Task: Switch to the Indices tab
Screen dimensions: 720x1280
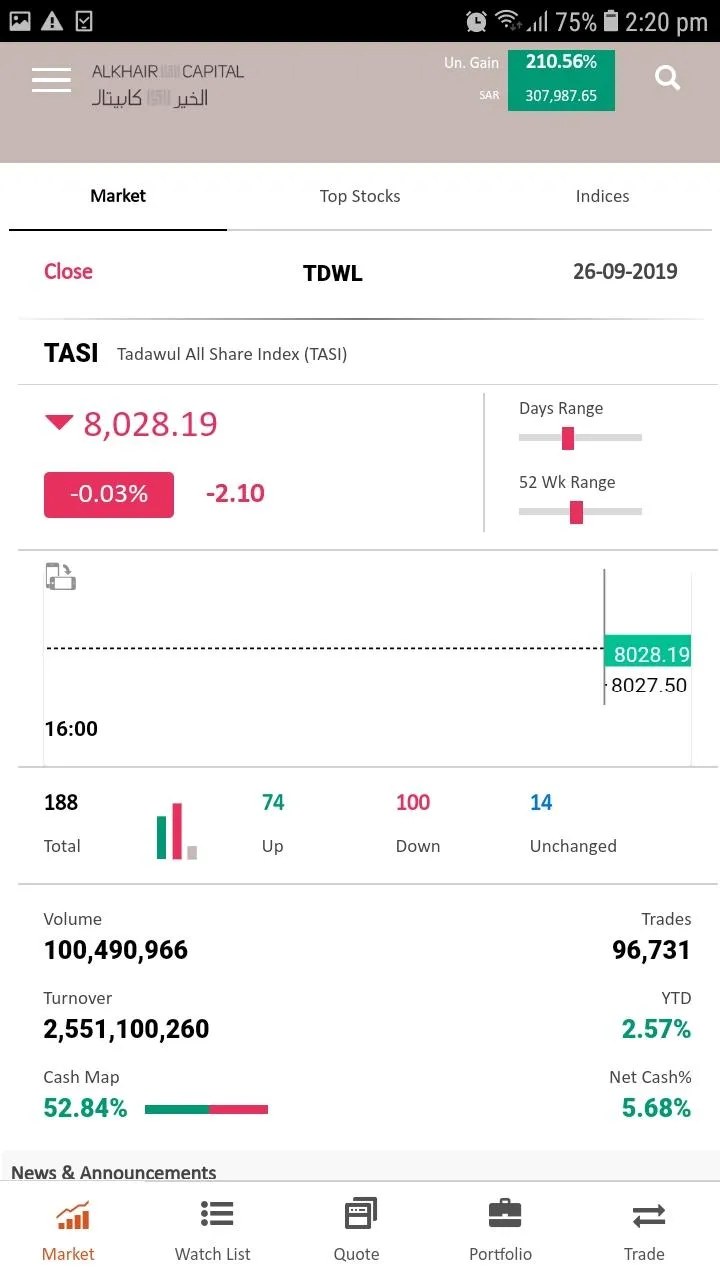Action: [602, 196]
